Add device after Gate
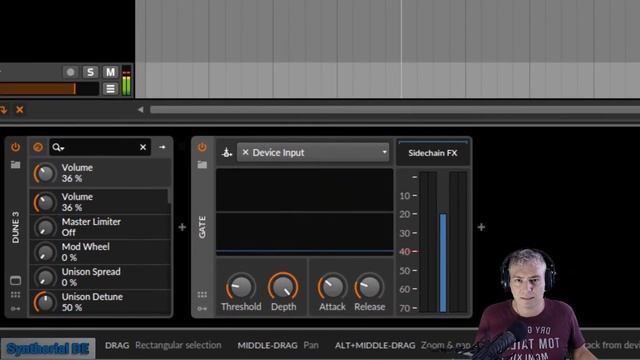640x360 pixels. [x=481, y=227]
